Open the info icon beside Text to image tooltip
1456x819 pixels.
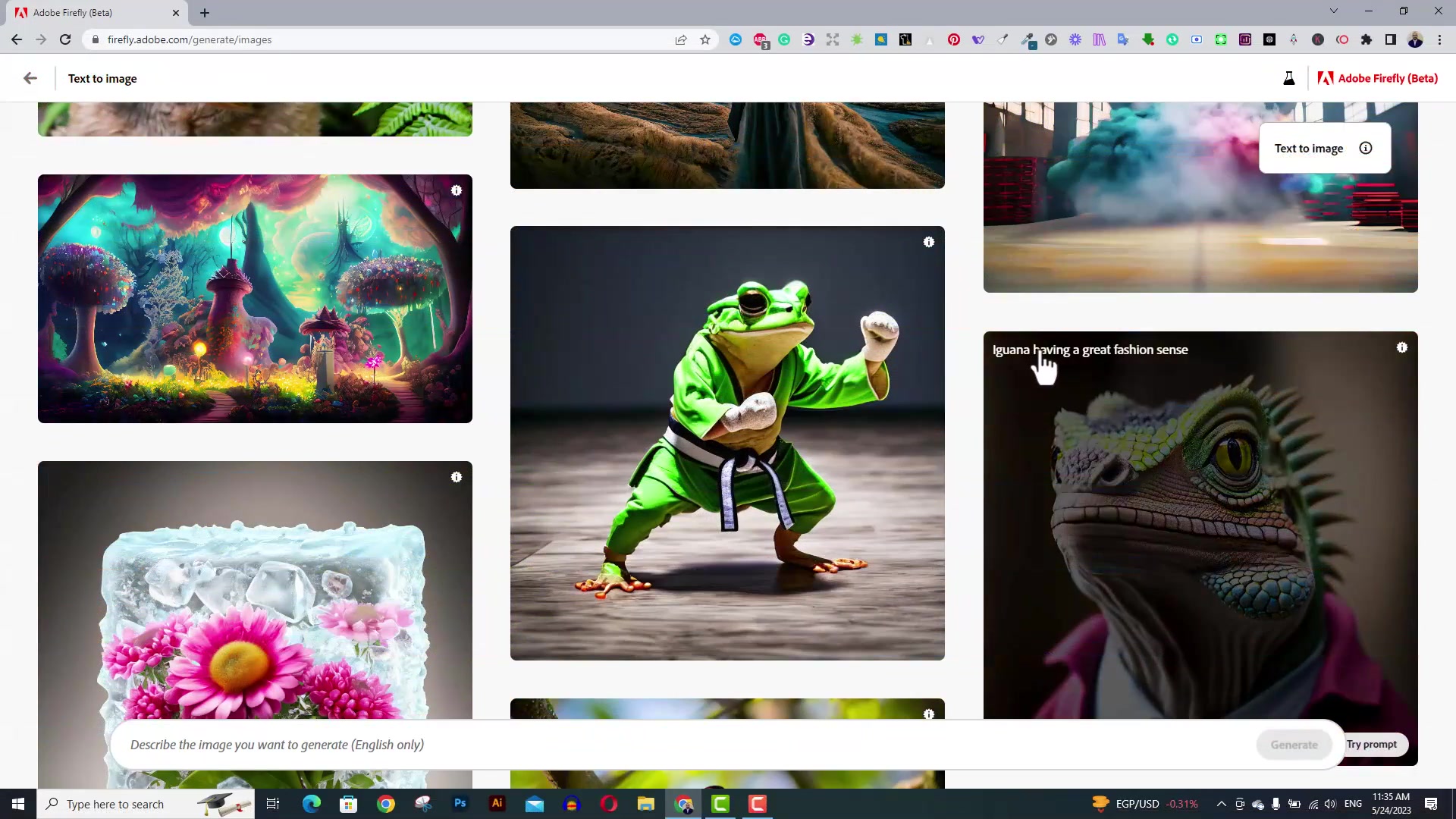pyautogui.click(x=1366, y=148)
